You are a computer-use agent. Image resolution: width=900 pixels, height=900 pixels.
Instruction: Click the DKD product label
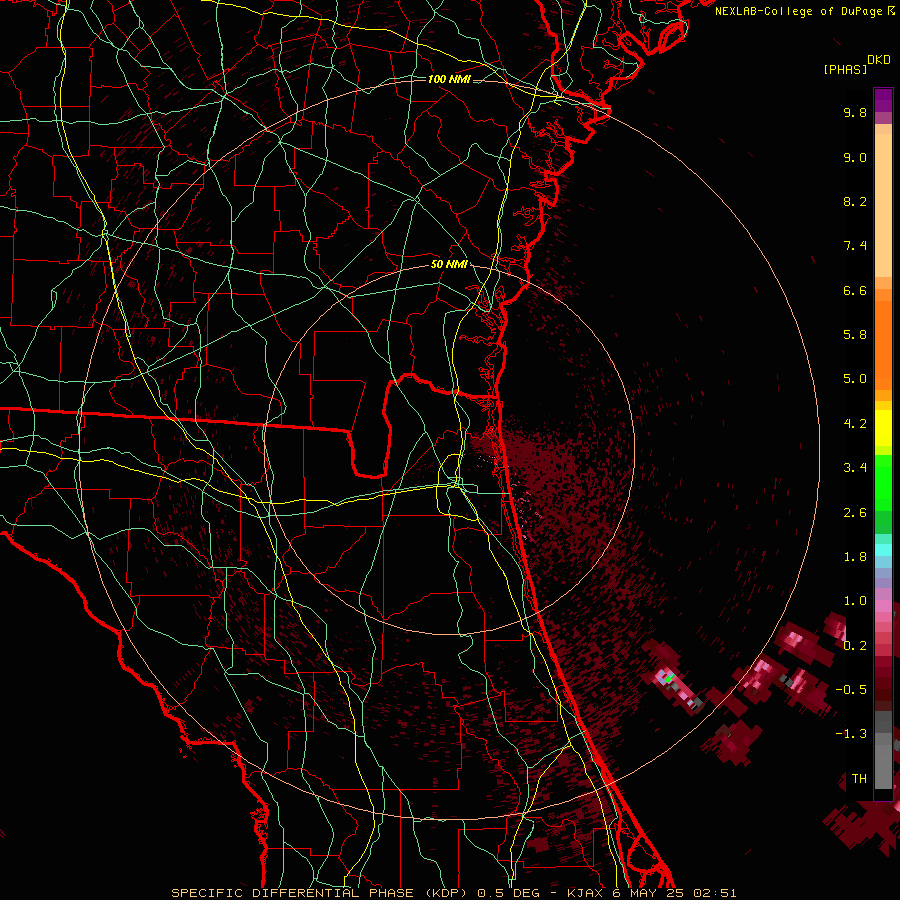click(879, 60)
